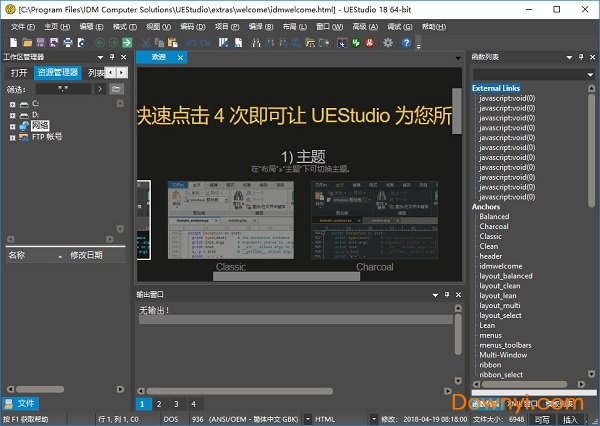The width and height of the screenshot is (600, 426).
Task: Click the Save As disk icon
Action: (54, 42)
